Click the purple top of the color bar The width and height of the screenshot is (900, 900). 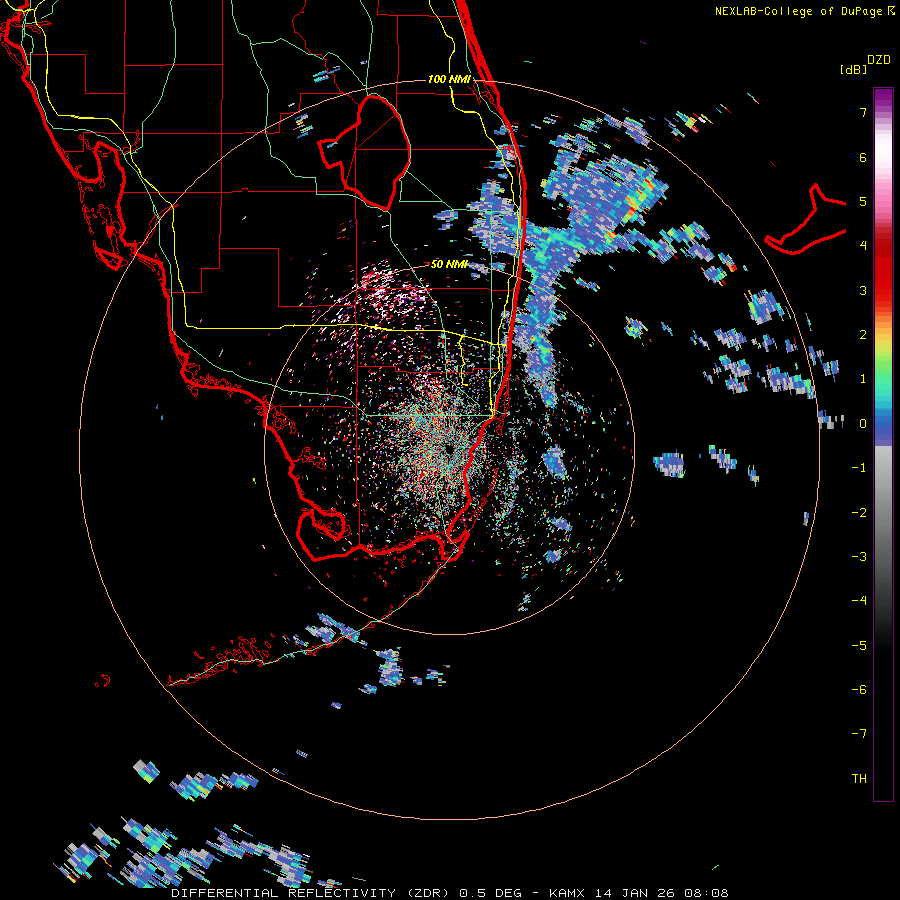pos(883,98)
